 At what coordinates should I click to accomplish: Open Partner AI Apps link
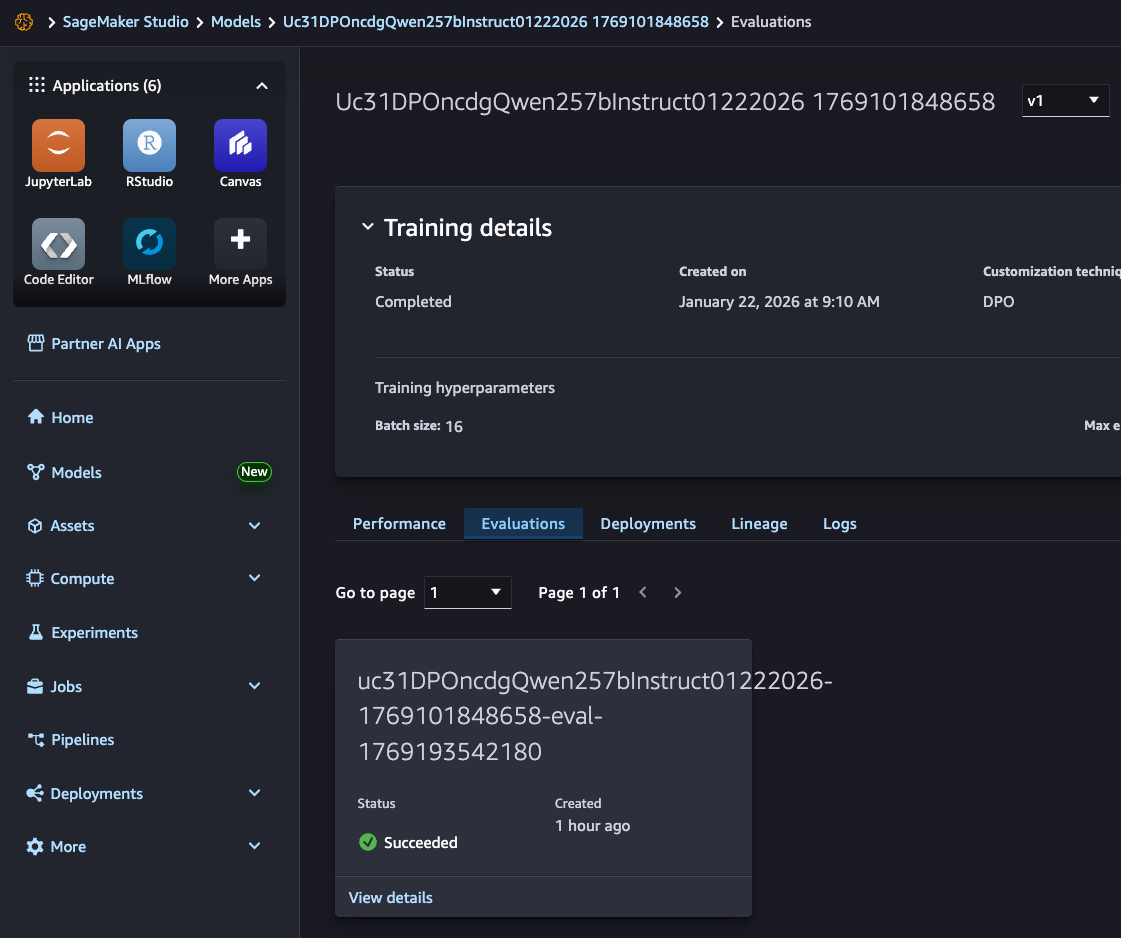[x=106, y=344]
